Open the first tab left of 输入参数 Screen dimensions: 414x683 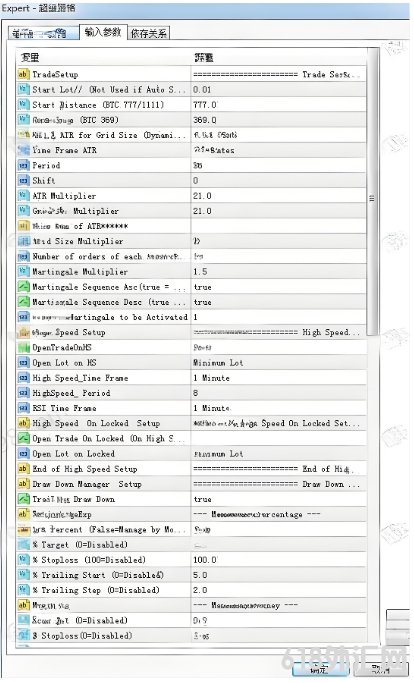[44, 33]
